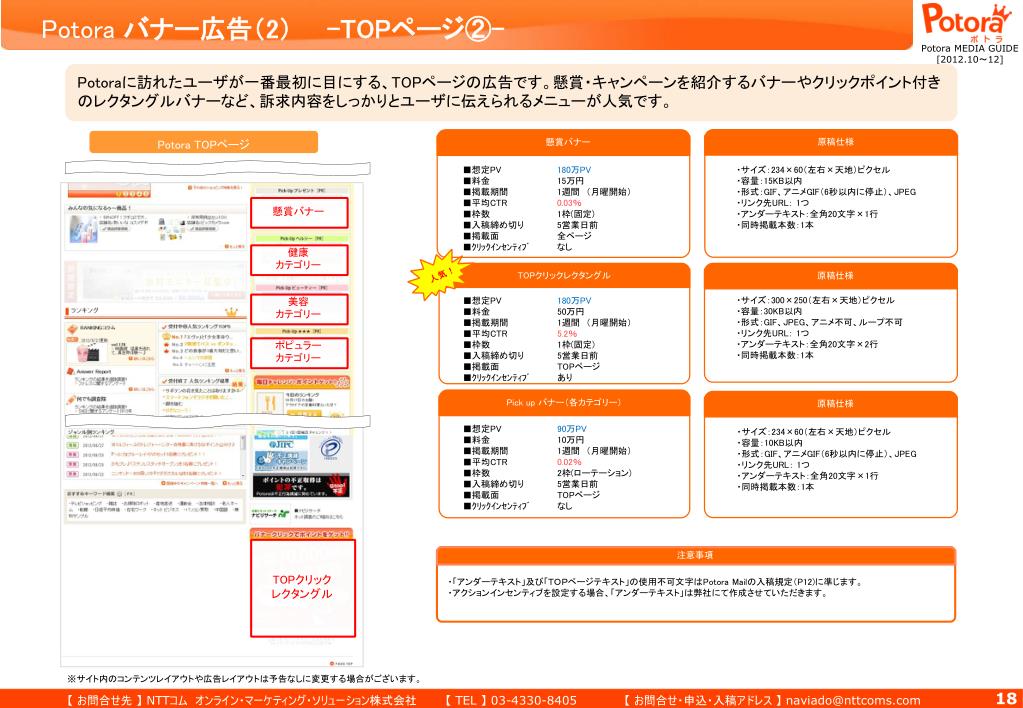Click the Potora MEDIA GUIDE caption
This screenshot has height=708, width=1023.
click(970, 48)
